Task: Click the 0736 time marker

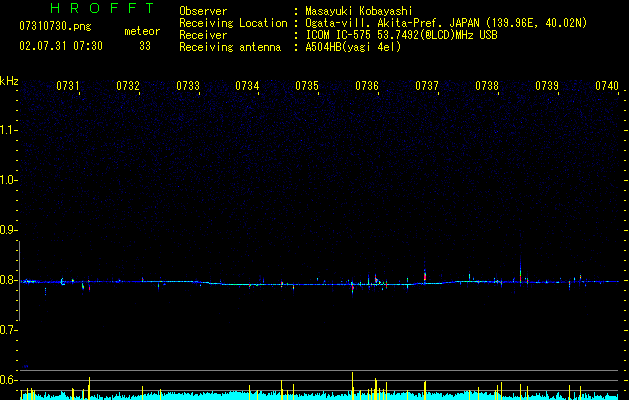Action: coord(367,86)
